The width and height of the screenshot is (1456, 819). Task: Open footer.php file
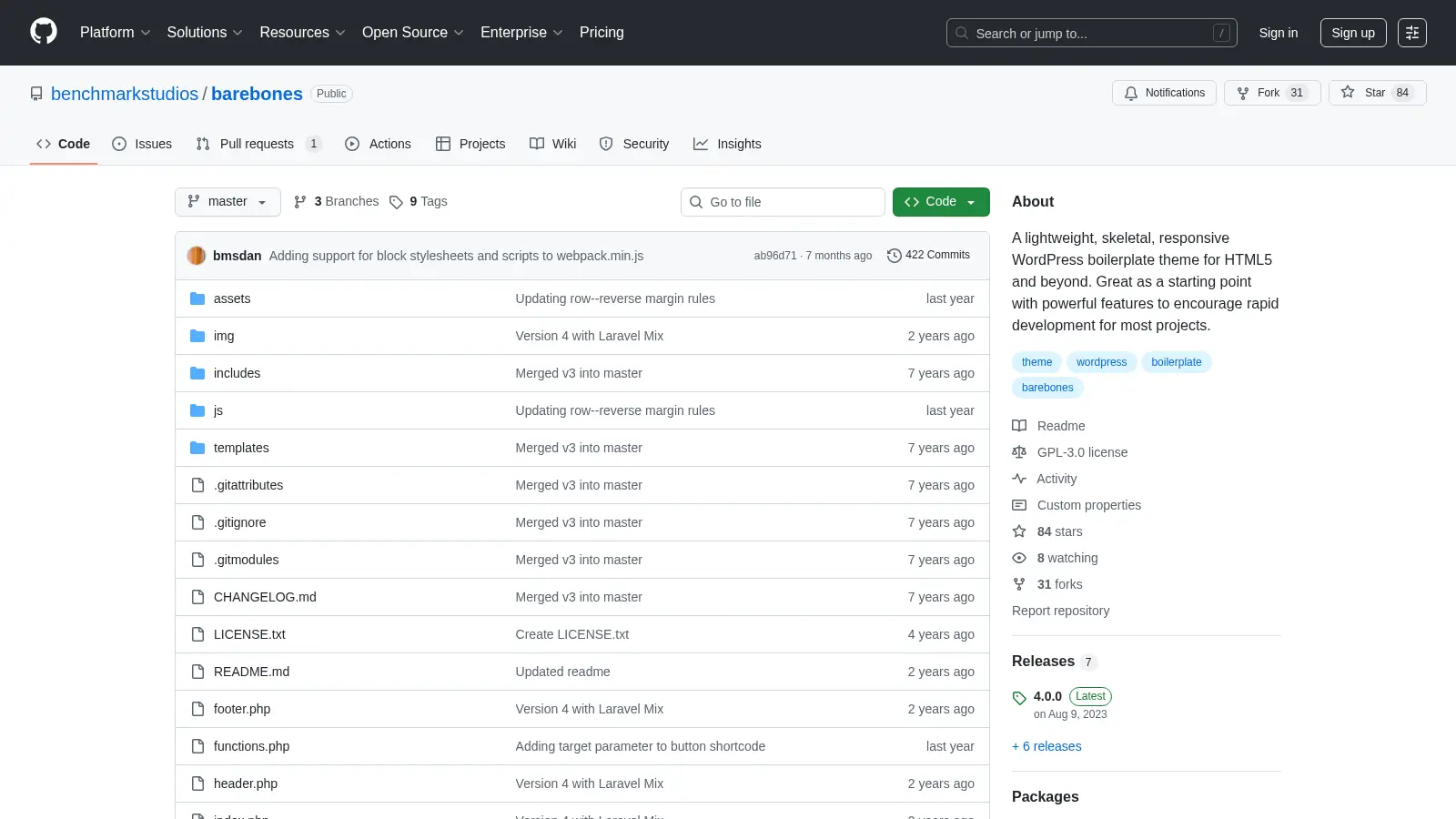click(242, 709)
